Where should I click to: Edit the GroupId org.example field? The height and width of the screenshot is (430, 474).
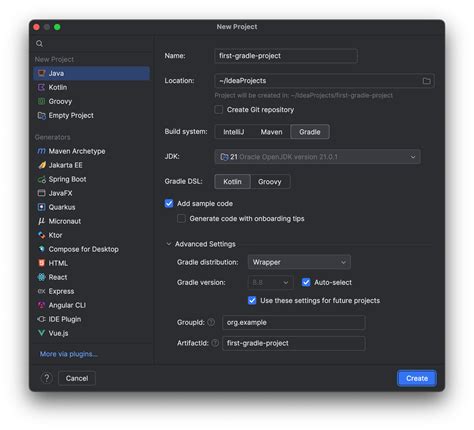pyautogui.click(x=293, y=322)
